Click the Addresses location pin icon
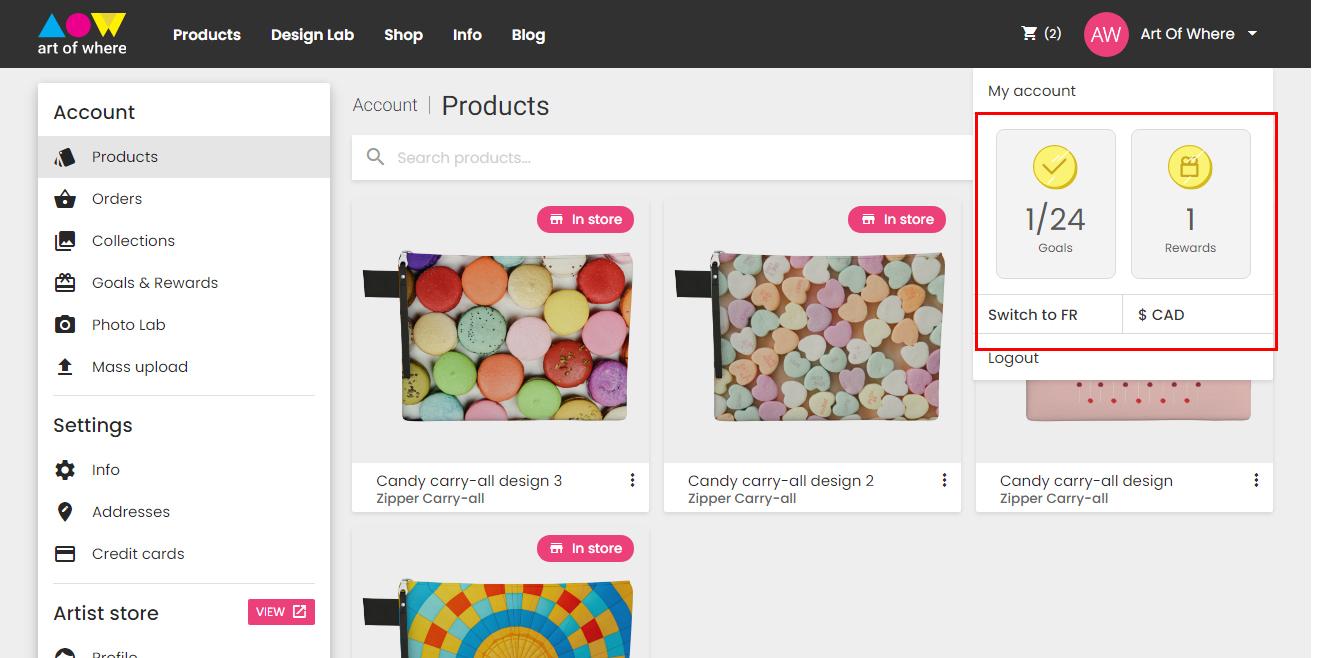 coord(65,512)
